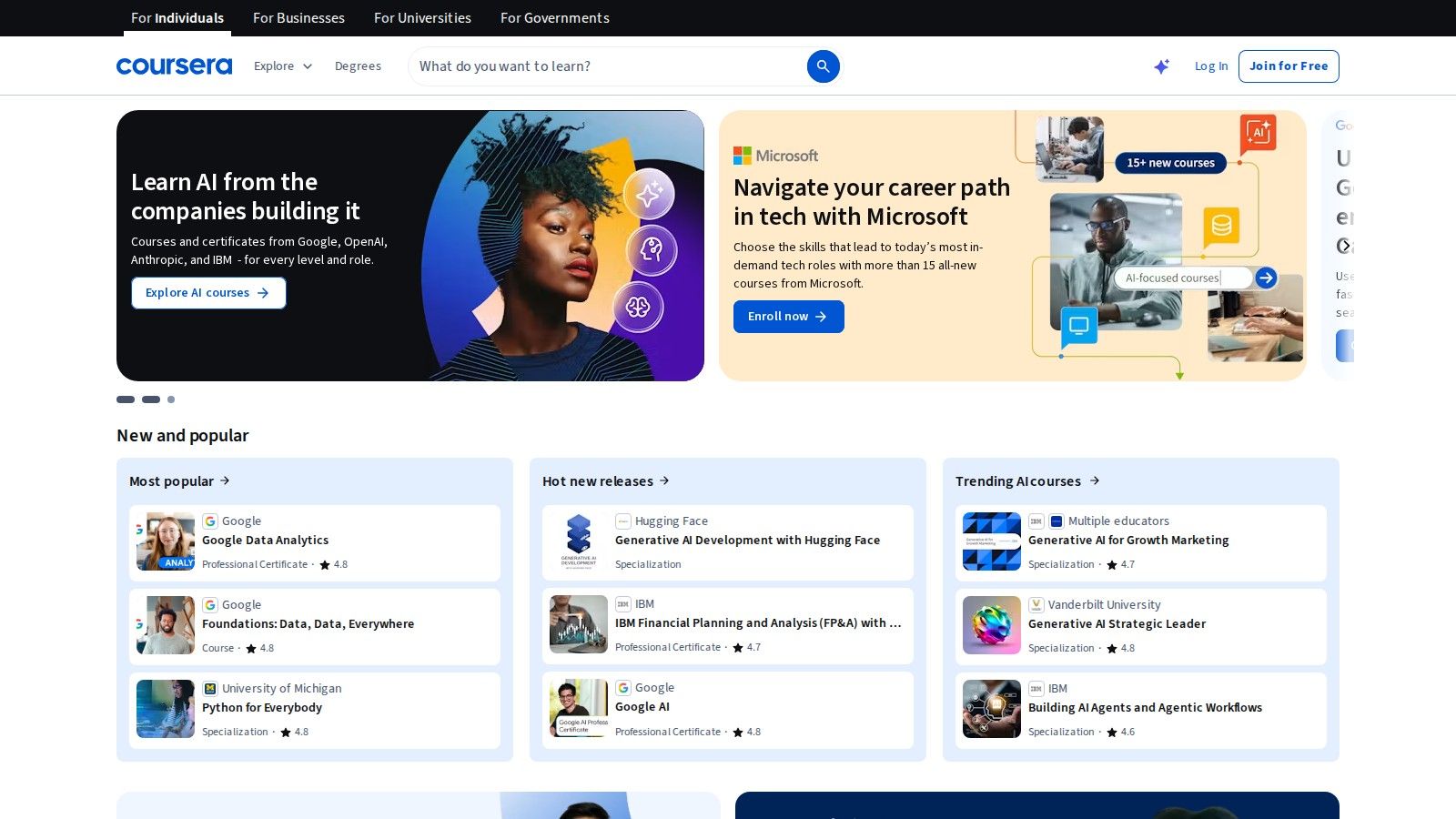
Task: Click the arrow next to Most popular
Action: [x=225, y=480]
